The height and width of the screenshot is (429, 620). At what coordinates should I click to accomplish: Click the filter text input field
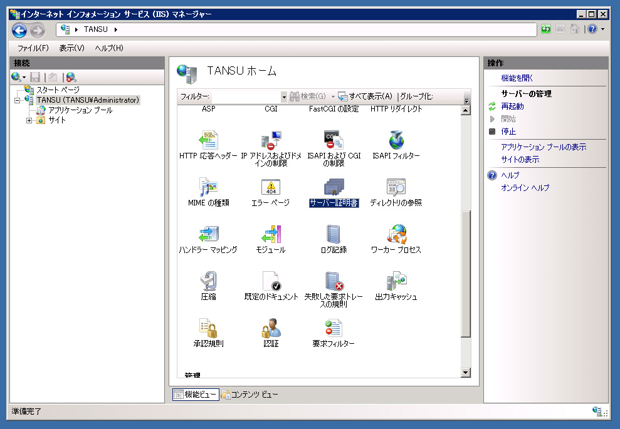click(246, 96)
